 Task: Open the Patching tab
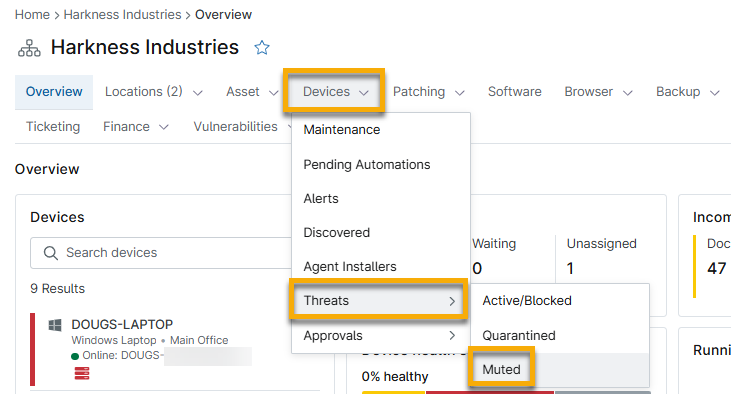click(419, 92)
